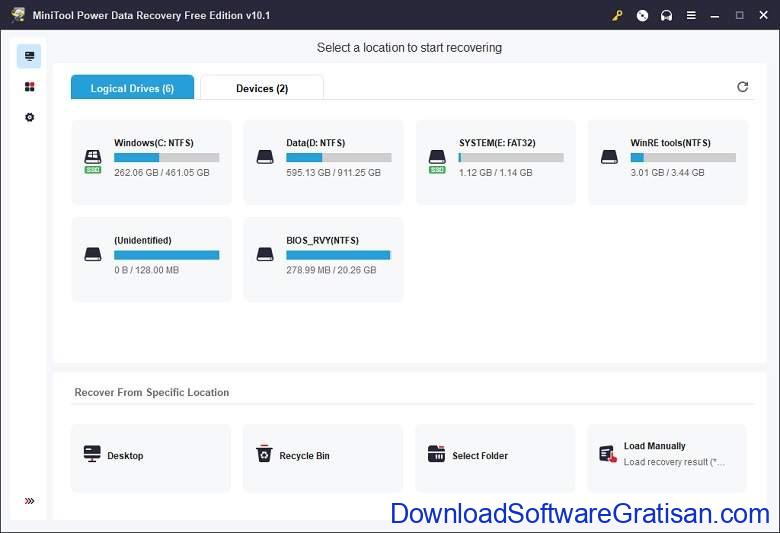Click the WinRE tools drive icon
The image size is (780, 533).
(x=609, y=157)
